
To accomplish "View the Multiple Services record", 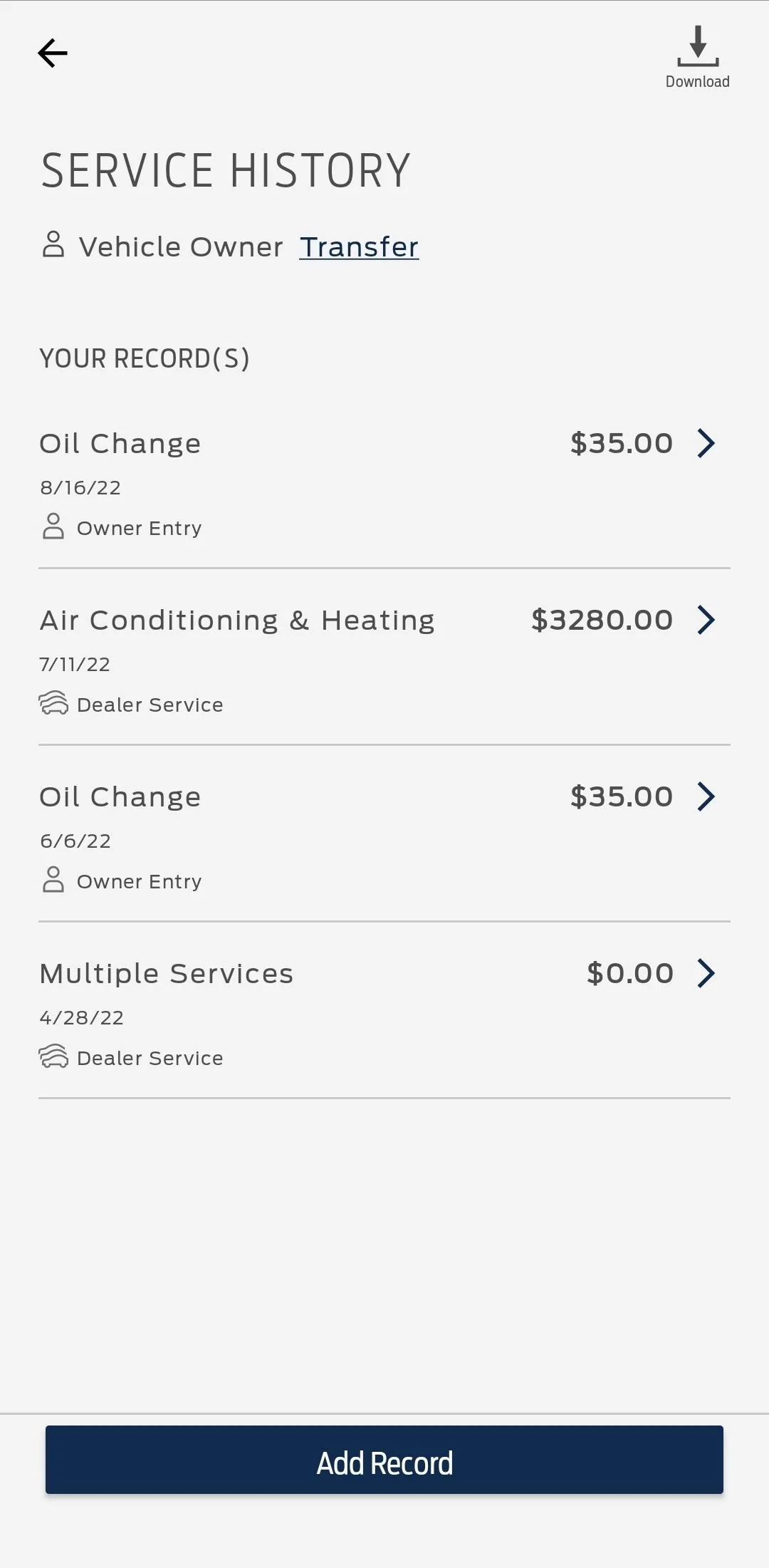I will 167,974.
